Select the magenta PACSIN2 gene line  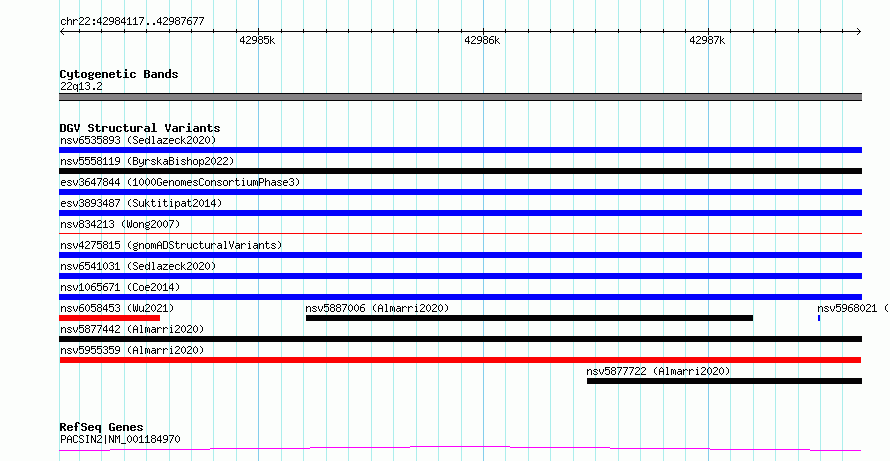[x=460, y=449]
